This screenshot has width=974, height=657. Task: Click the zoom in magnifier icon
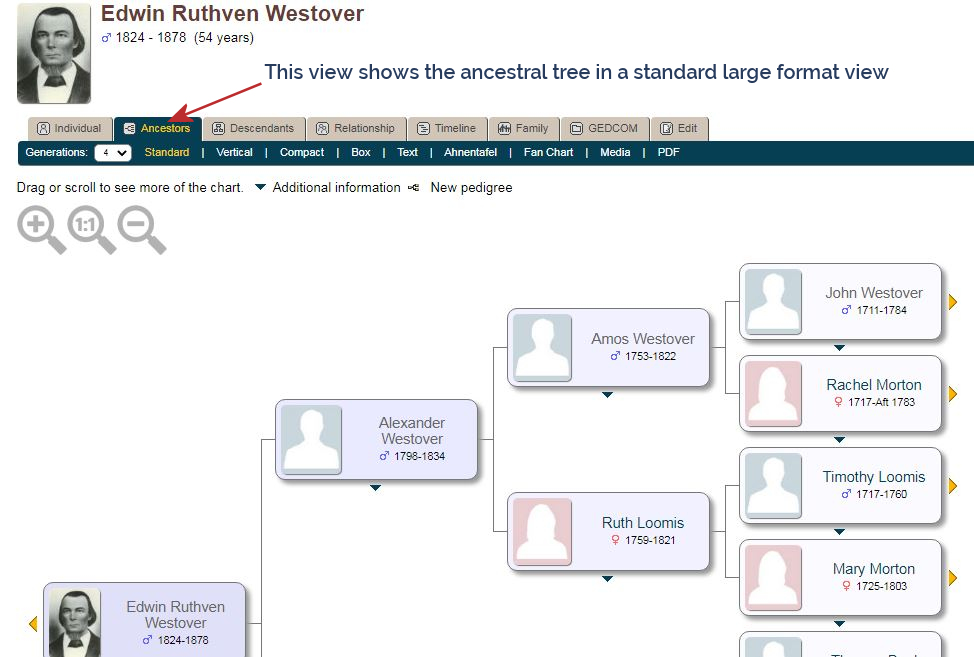click(42, 230)
